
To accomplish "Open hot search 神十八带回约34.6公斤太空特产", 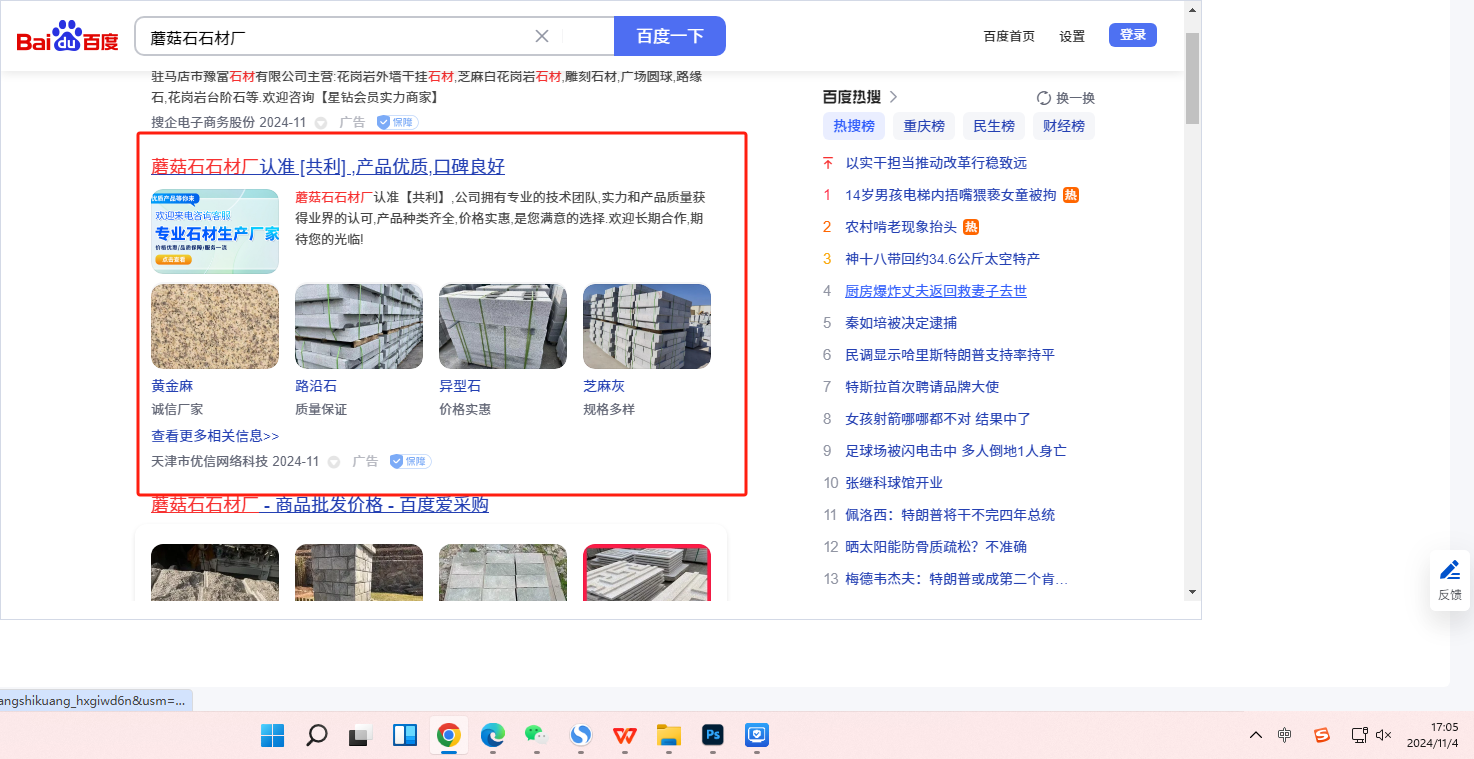I will click(x=943, y=259).
